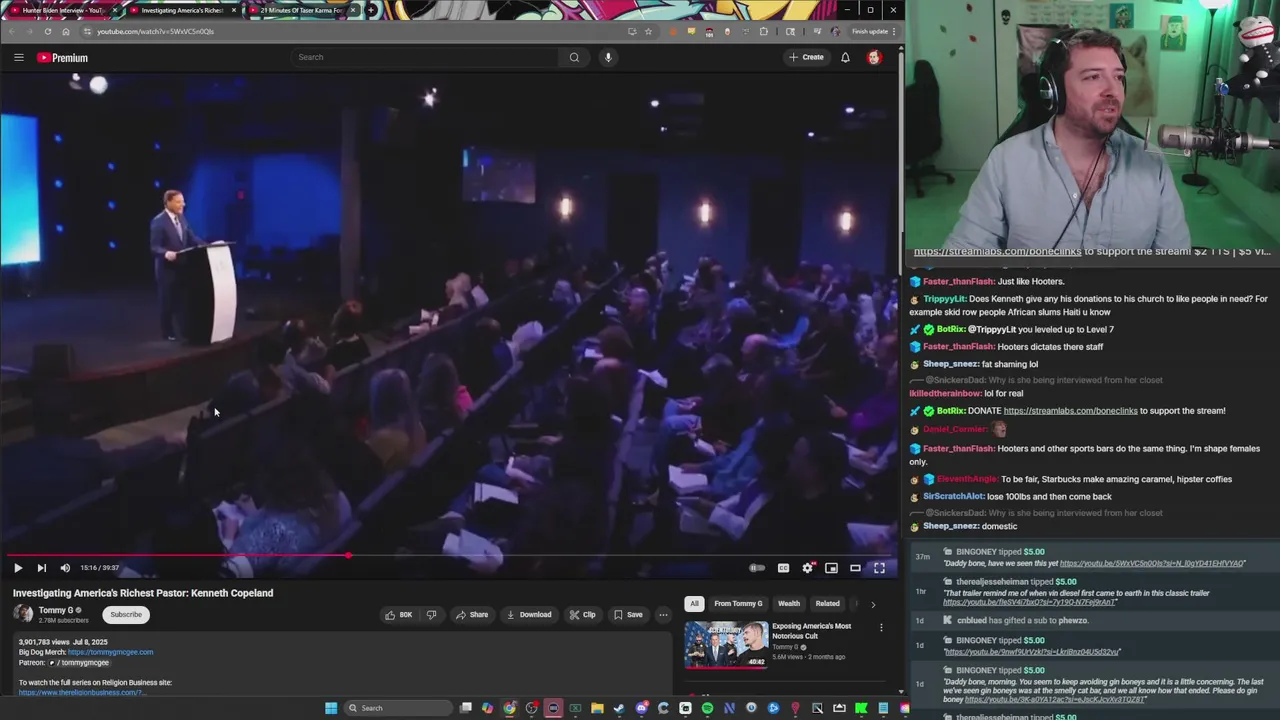Open Chrome from the taskbar
The image size is (1280, 720).
tap(510, 708)
